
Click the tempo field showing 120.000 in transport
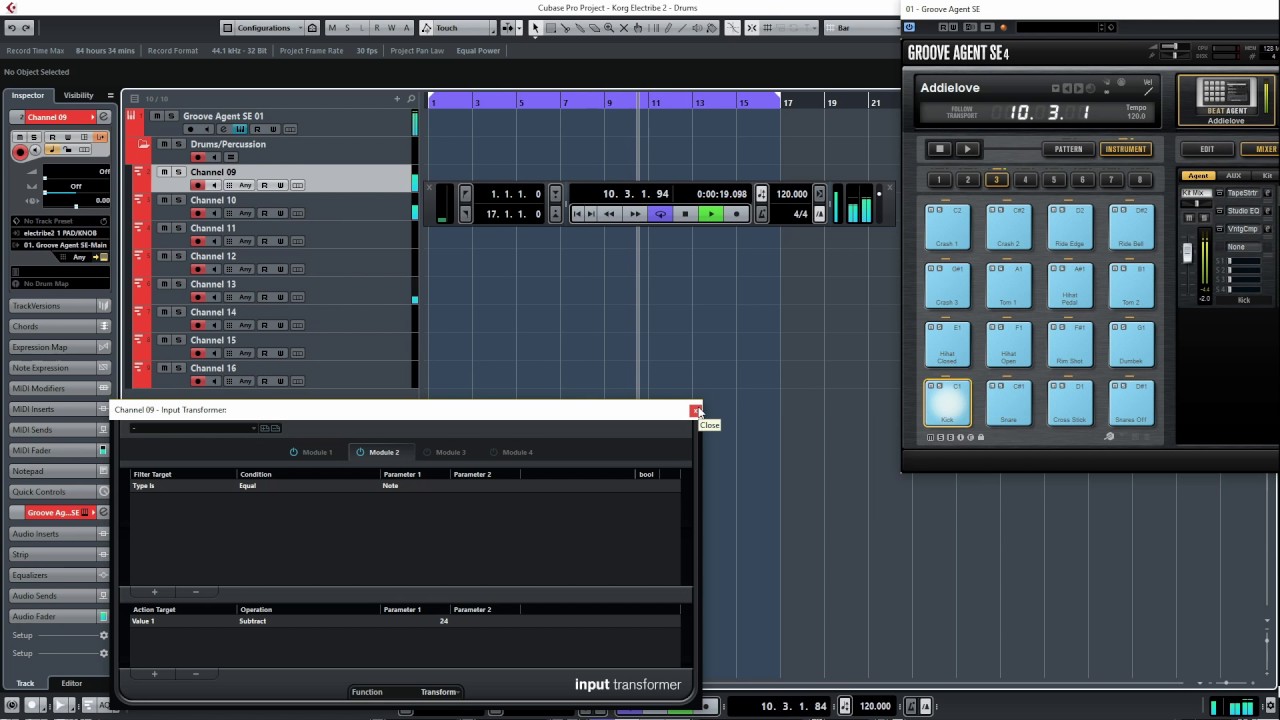point(792,194)
